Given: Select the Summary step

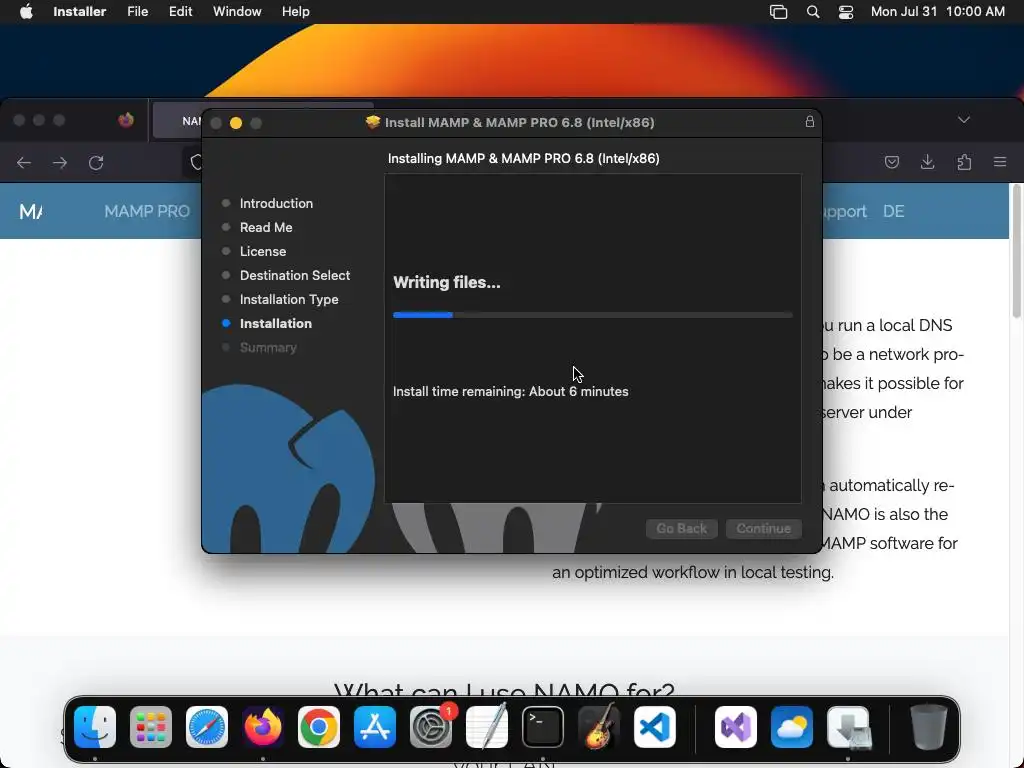Looking at the screenshot, I should [268, 348].
